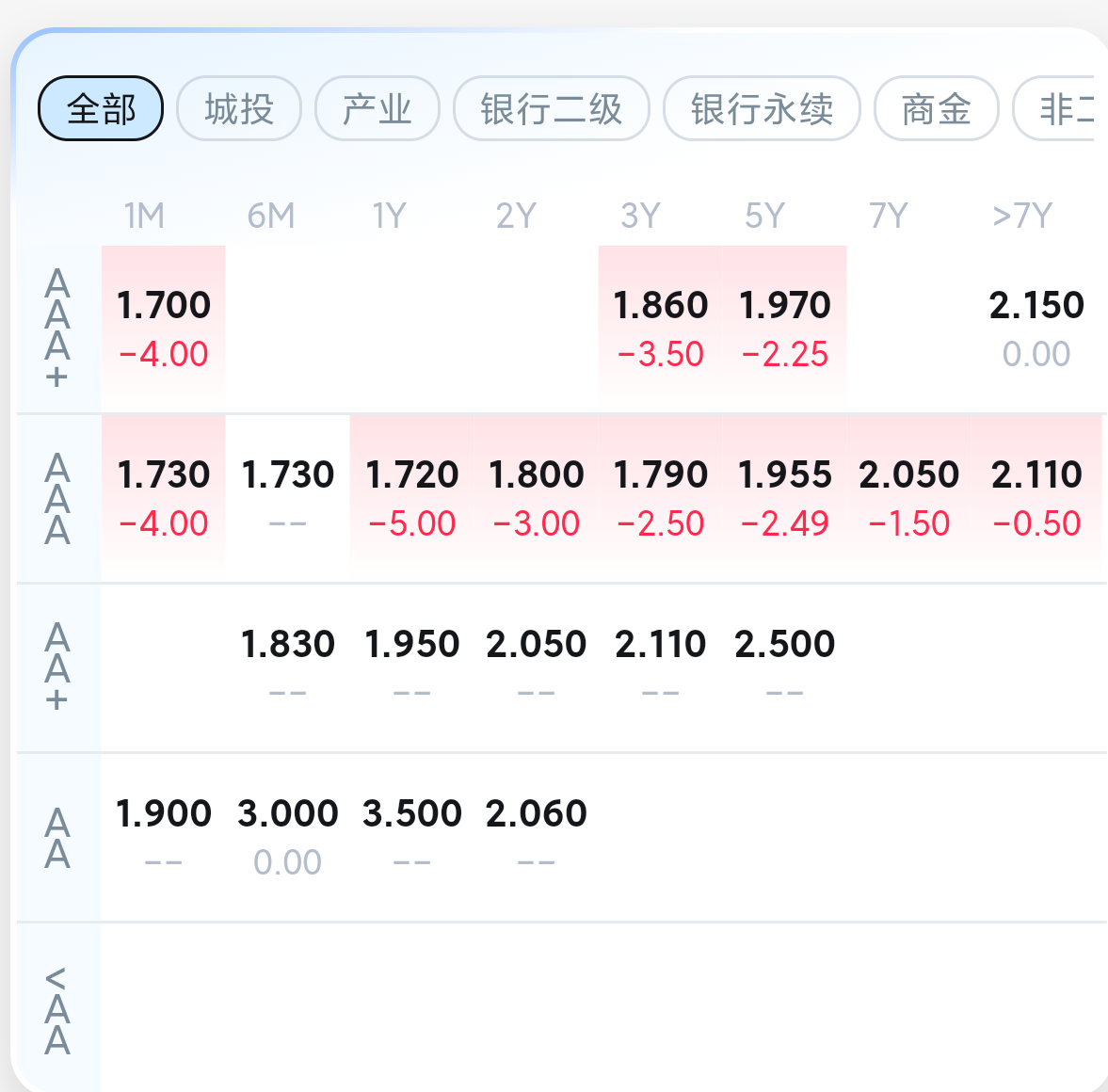
Task: Switch to the 城投 tab
Action: [x=239, y=108]
